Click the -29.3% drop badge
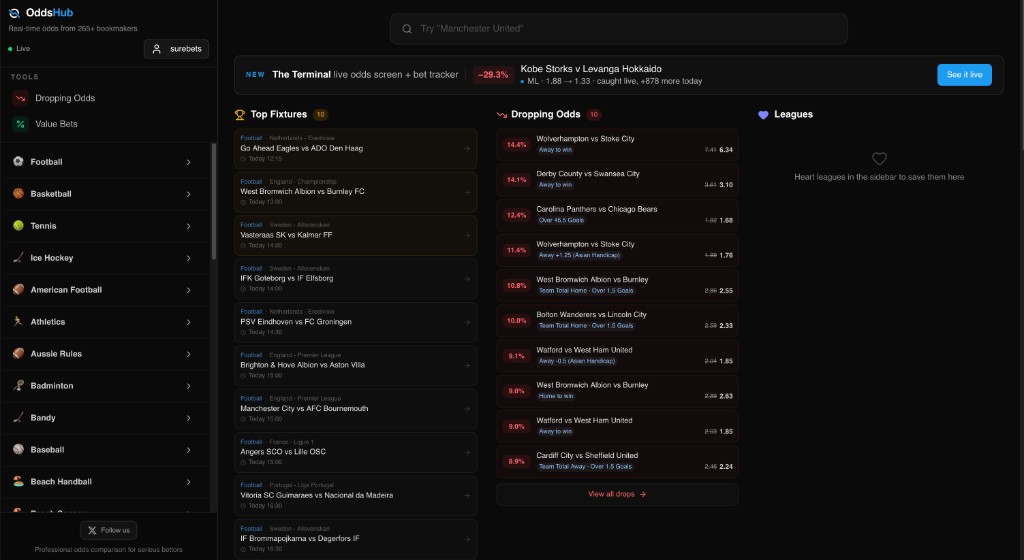Screen dimensions: 1024x560 492,74
